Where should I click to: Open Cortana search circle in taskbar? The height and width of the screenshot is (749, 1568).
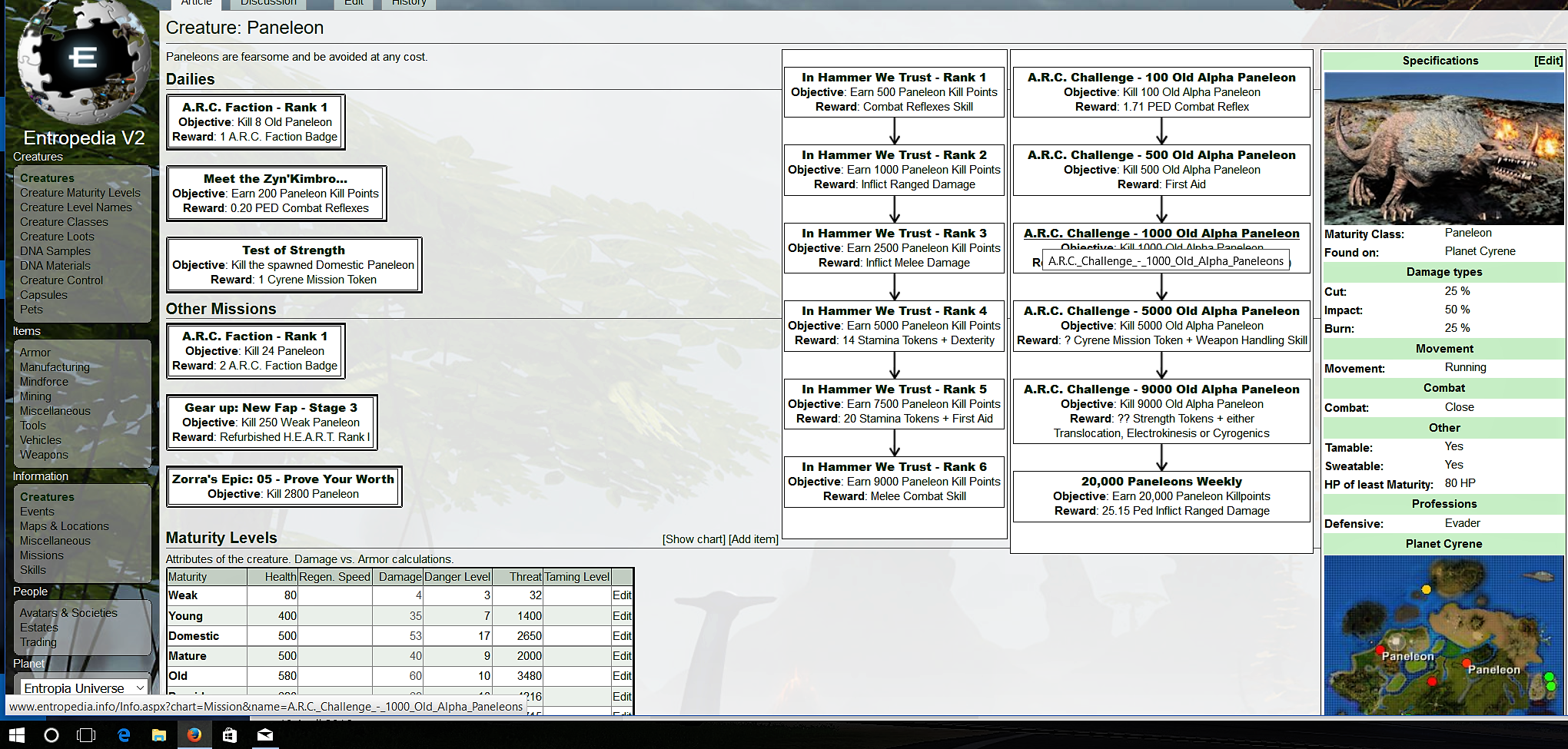pyautogui.click(x=51, y=735)
